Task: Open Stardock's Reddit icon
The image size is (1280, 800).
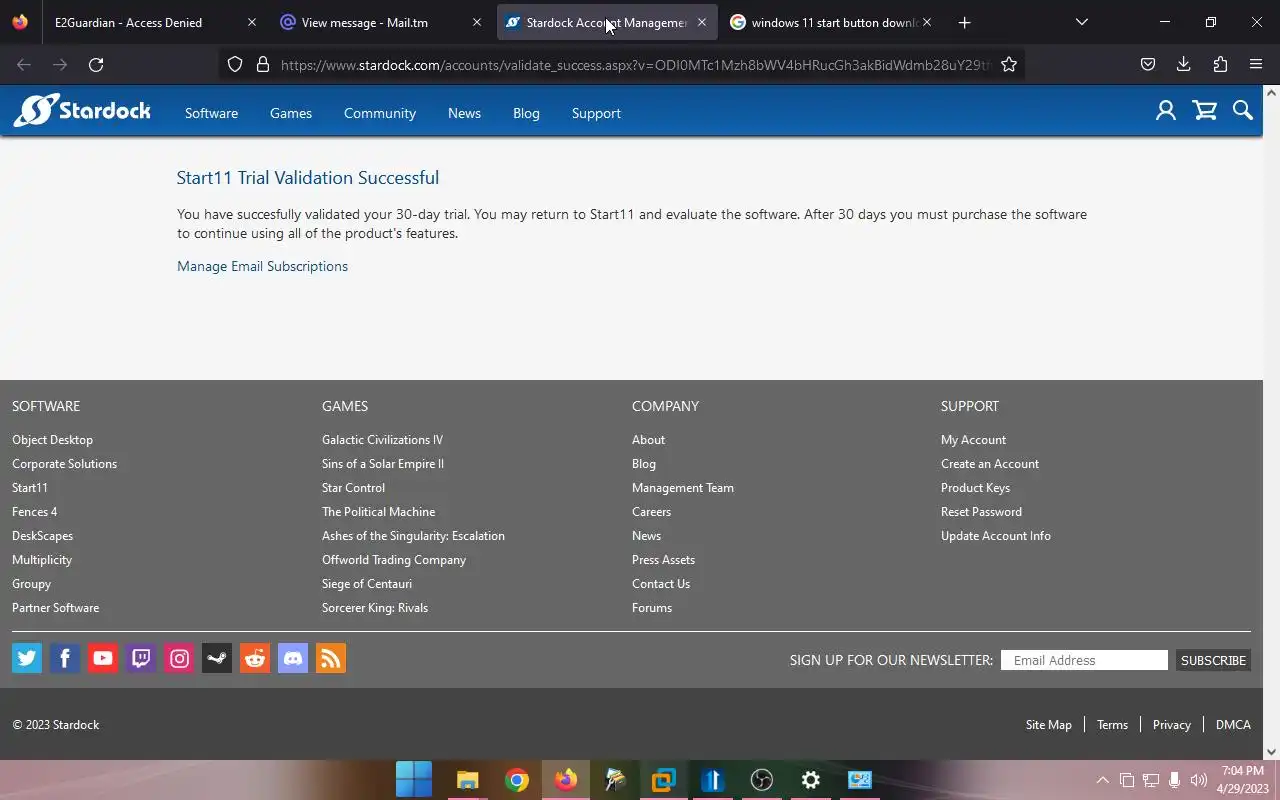Action: pos(255,658)
